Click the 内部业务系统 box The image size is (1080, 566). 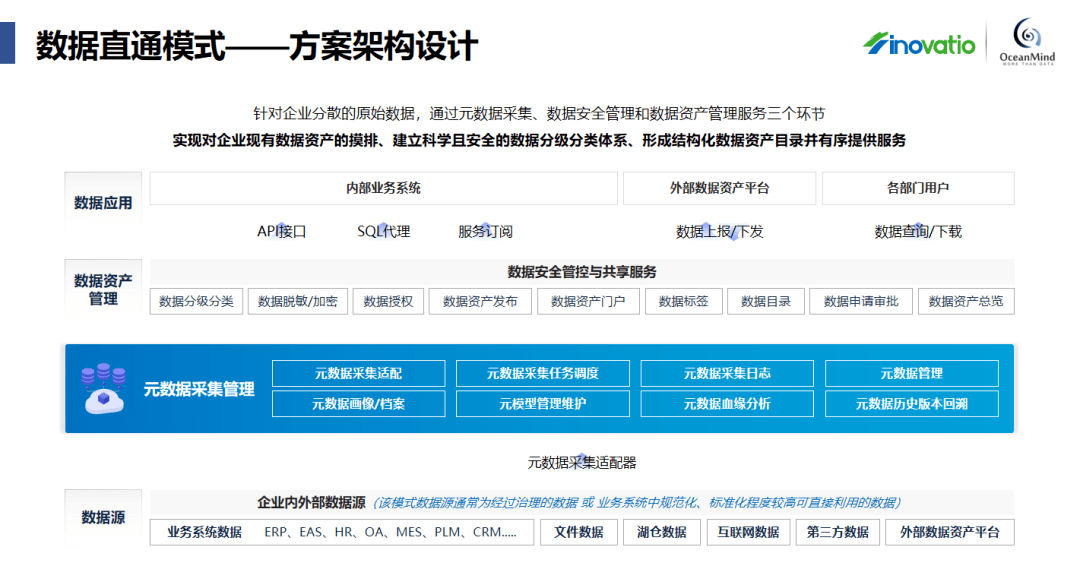coord(384,188)
